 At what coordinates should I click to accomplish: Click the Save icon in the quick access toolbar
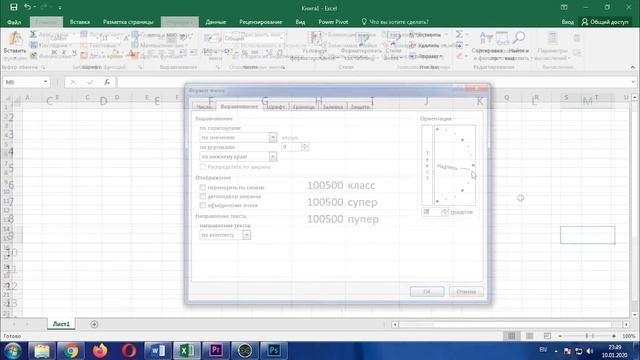click(x=13, y=7)
